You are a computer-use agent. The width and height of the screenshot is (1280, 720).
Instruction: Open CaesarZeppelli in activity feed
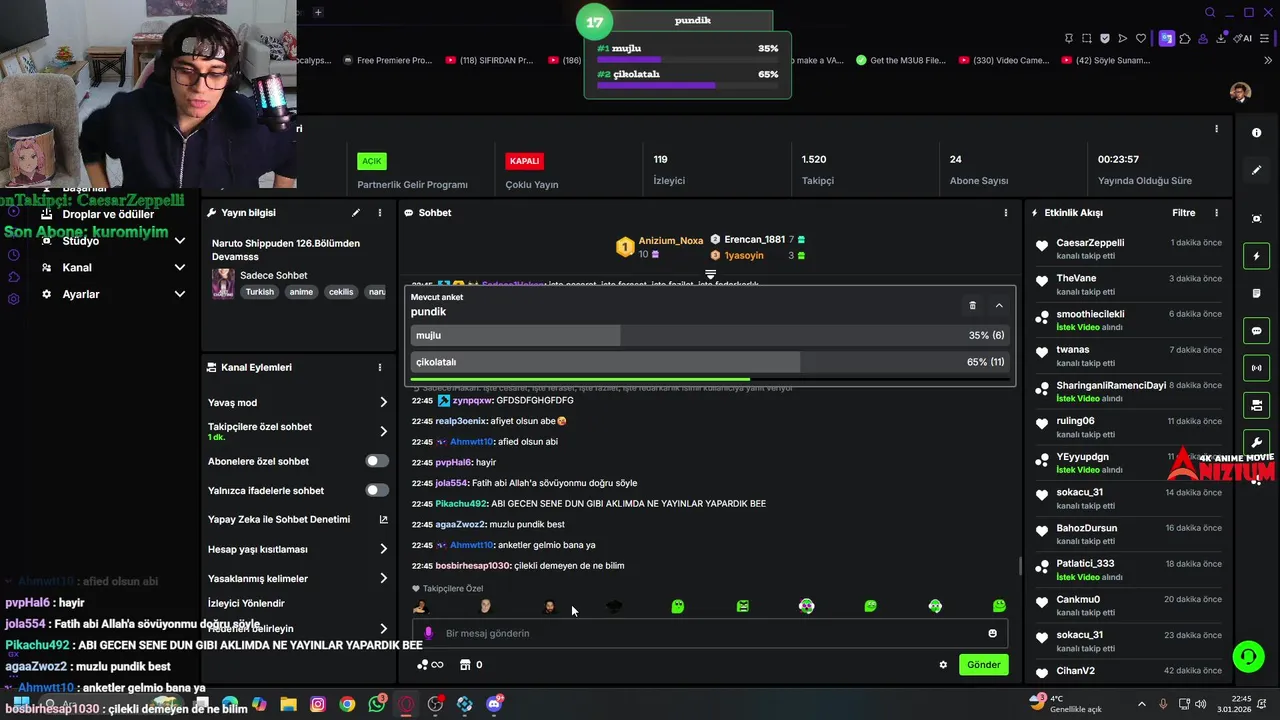point(1090,243)
